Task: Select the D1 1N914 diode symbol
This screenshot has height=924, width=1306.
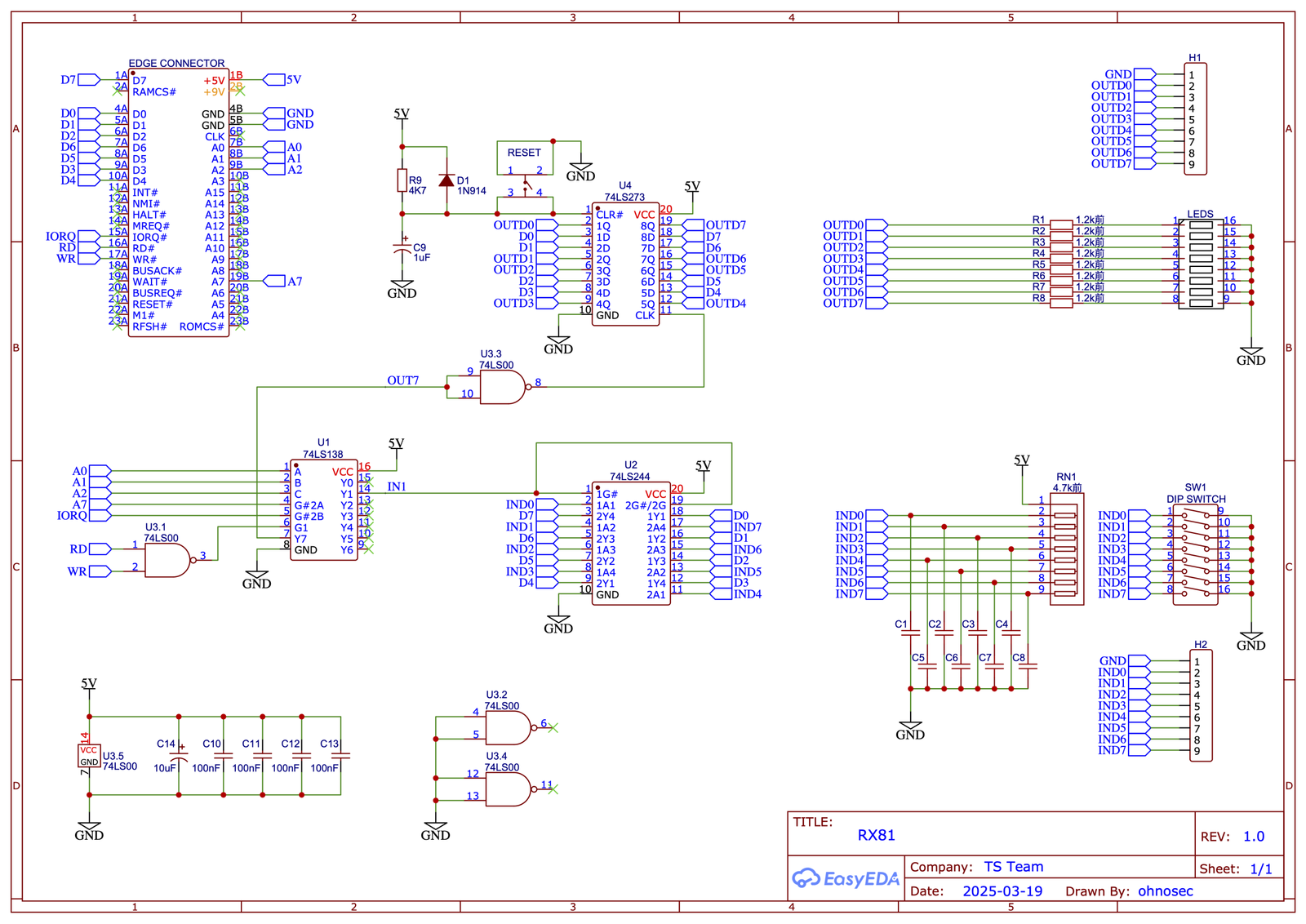Action: point(446,181)
